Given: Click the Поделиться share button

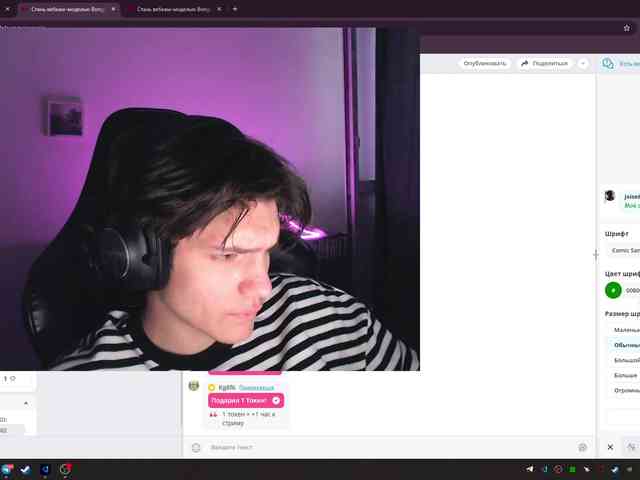Looking at the screenshot, I should pyautogui.click(x=545, y=64).
